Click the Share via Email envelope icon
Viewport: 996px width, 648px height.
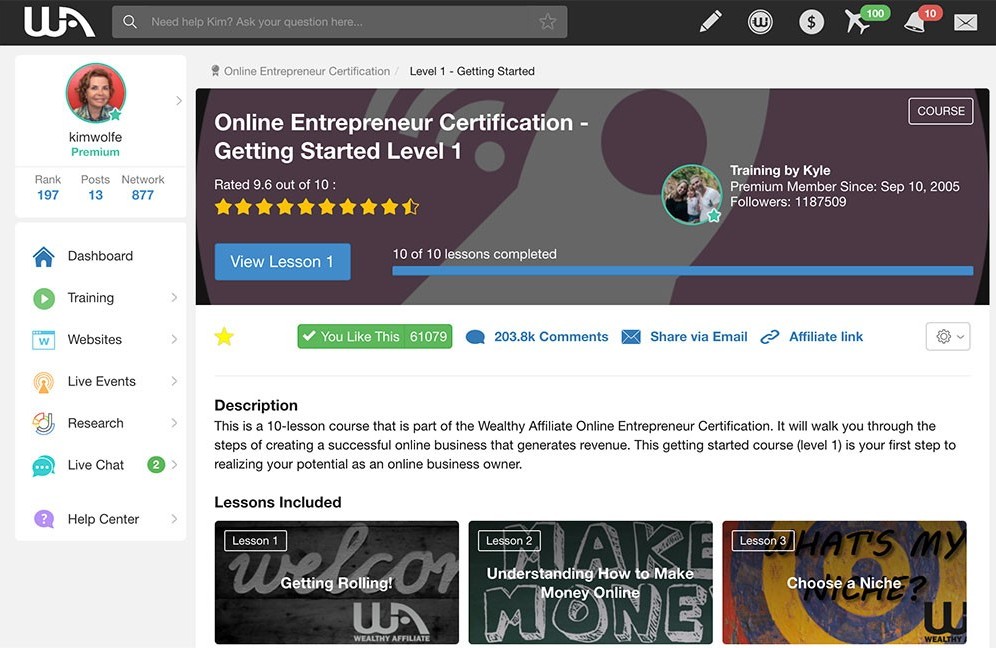point(631,337)
